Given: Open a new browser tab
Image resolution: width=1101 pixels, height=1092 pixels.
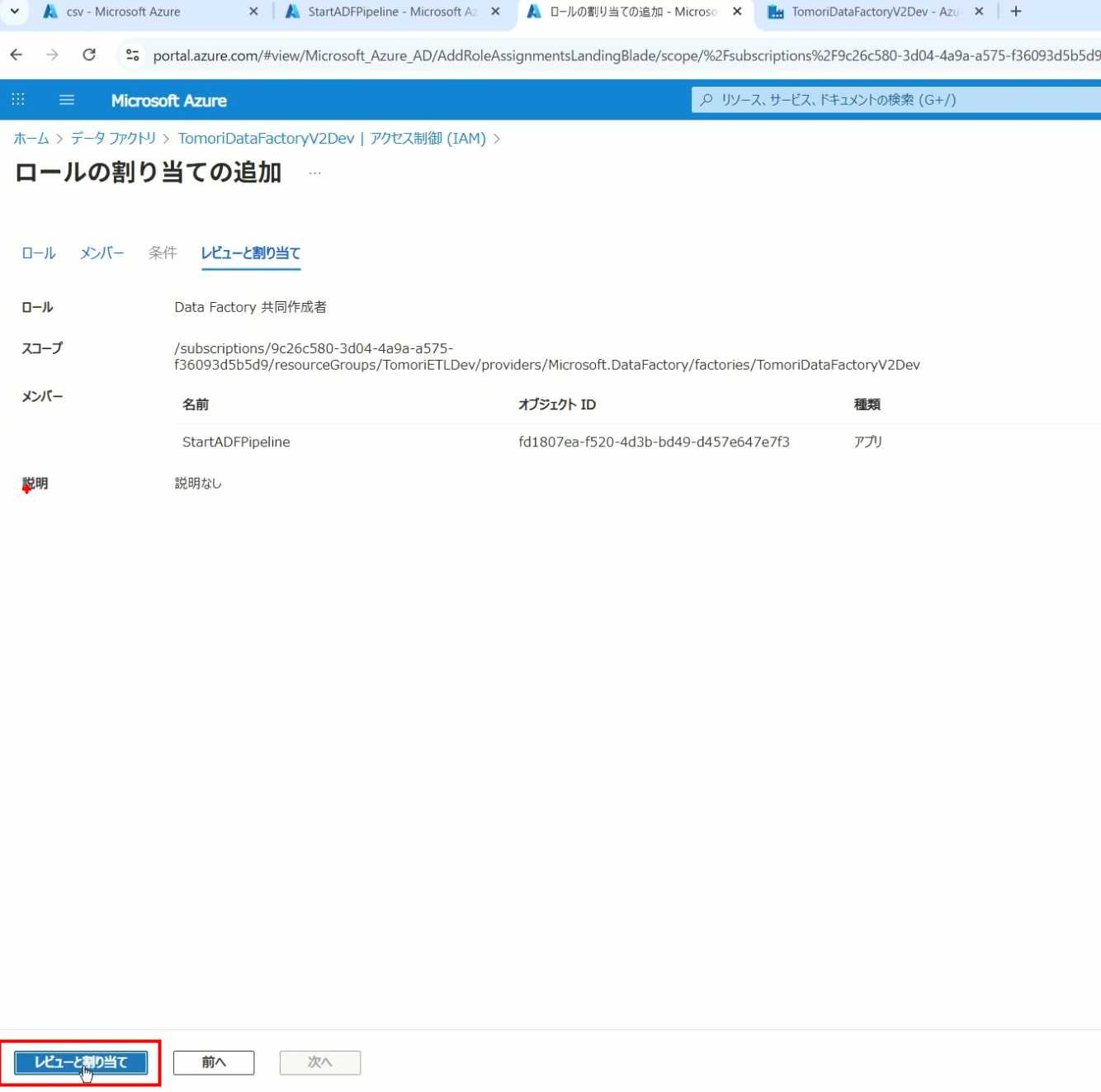Looking at the screenshot, I should coord(1016,12).
